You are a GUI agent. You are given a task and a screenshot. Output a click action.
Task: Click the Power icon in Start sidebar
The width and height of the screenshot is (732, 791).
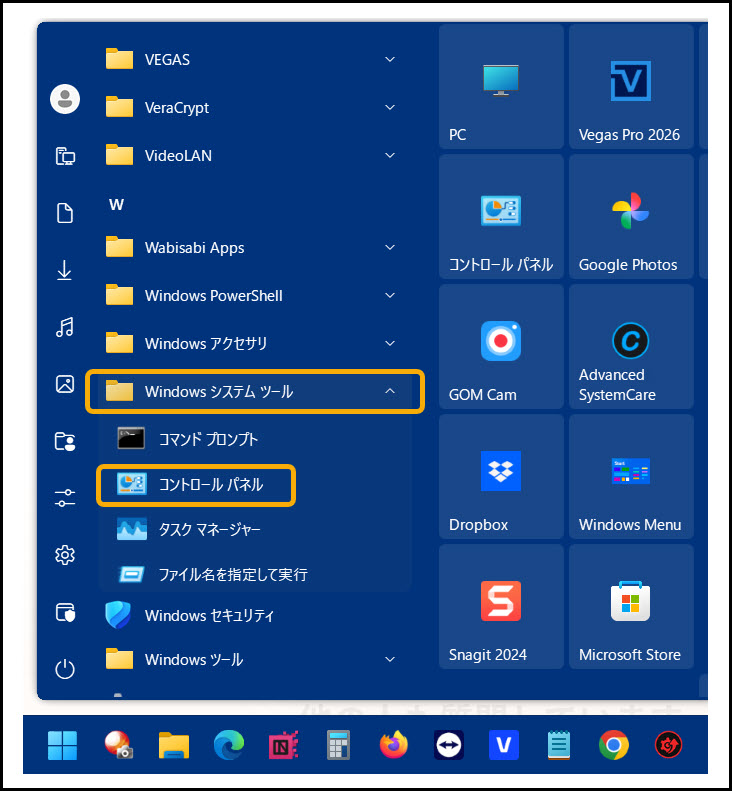coord(65,669)
